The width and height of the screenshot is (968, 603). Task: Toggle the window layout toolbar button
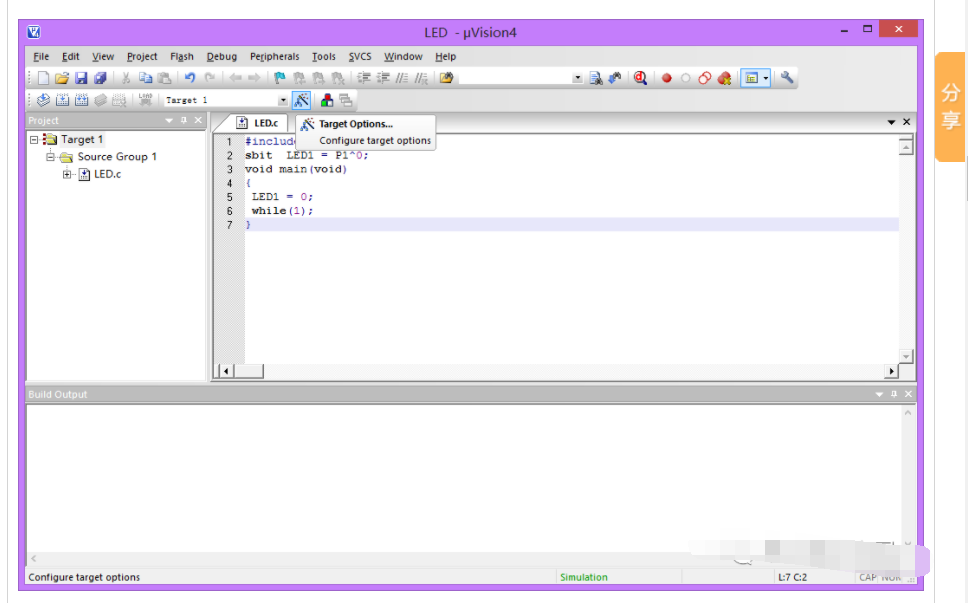[751, 78]
